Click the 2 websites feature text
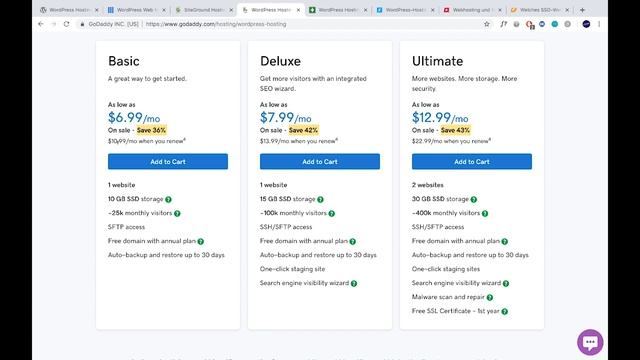 click(427, 185)
